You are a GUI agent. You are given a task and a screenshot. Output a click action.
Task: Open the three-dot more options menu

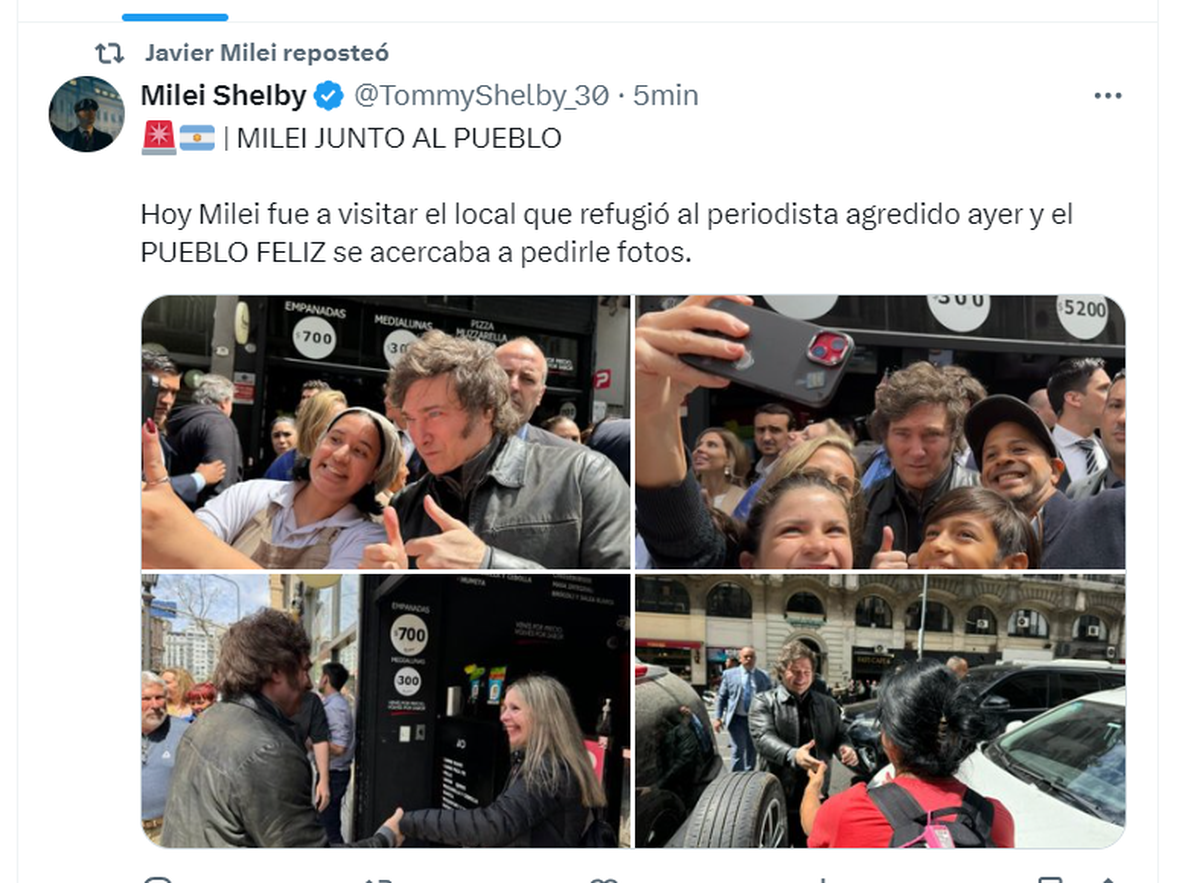pos(1108,96)
